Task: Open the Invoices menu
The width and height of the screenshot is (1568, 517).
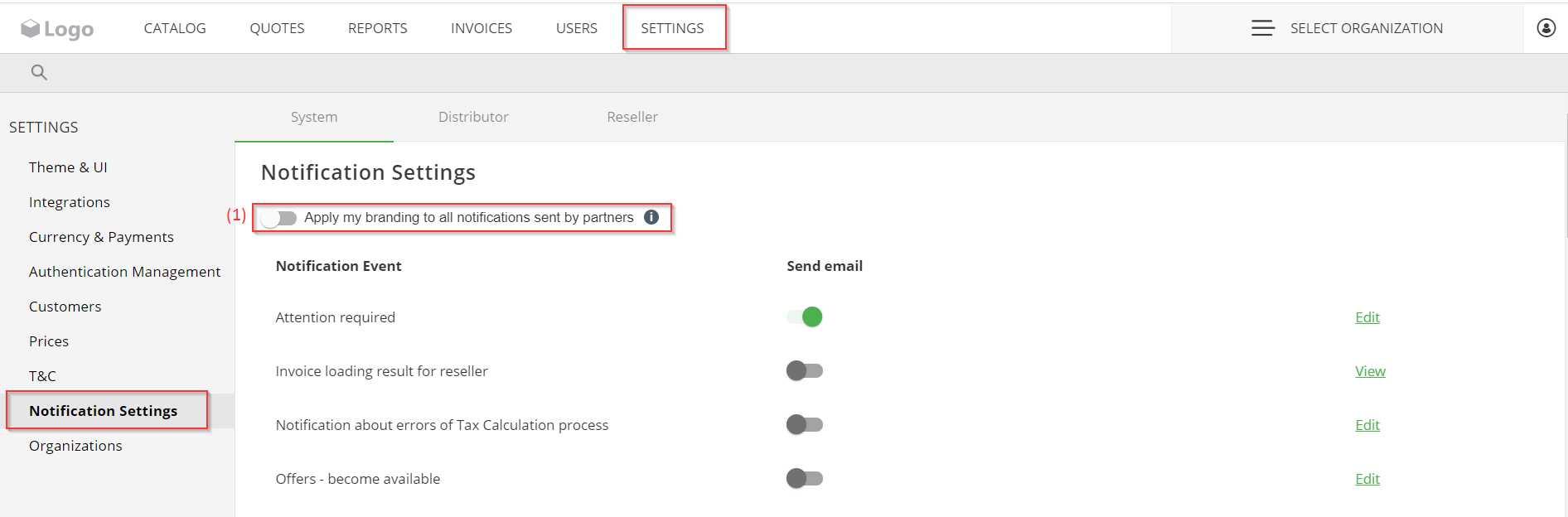Action: click(x=482, y=28)
